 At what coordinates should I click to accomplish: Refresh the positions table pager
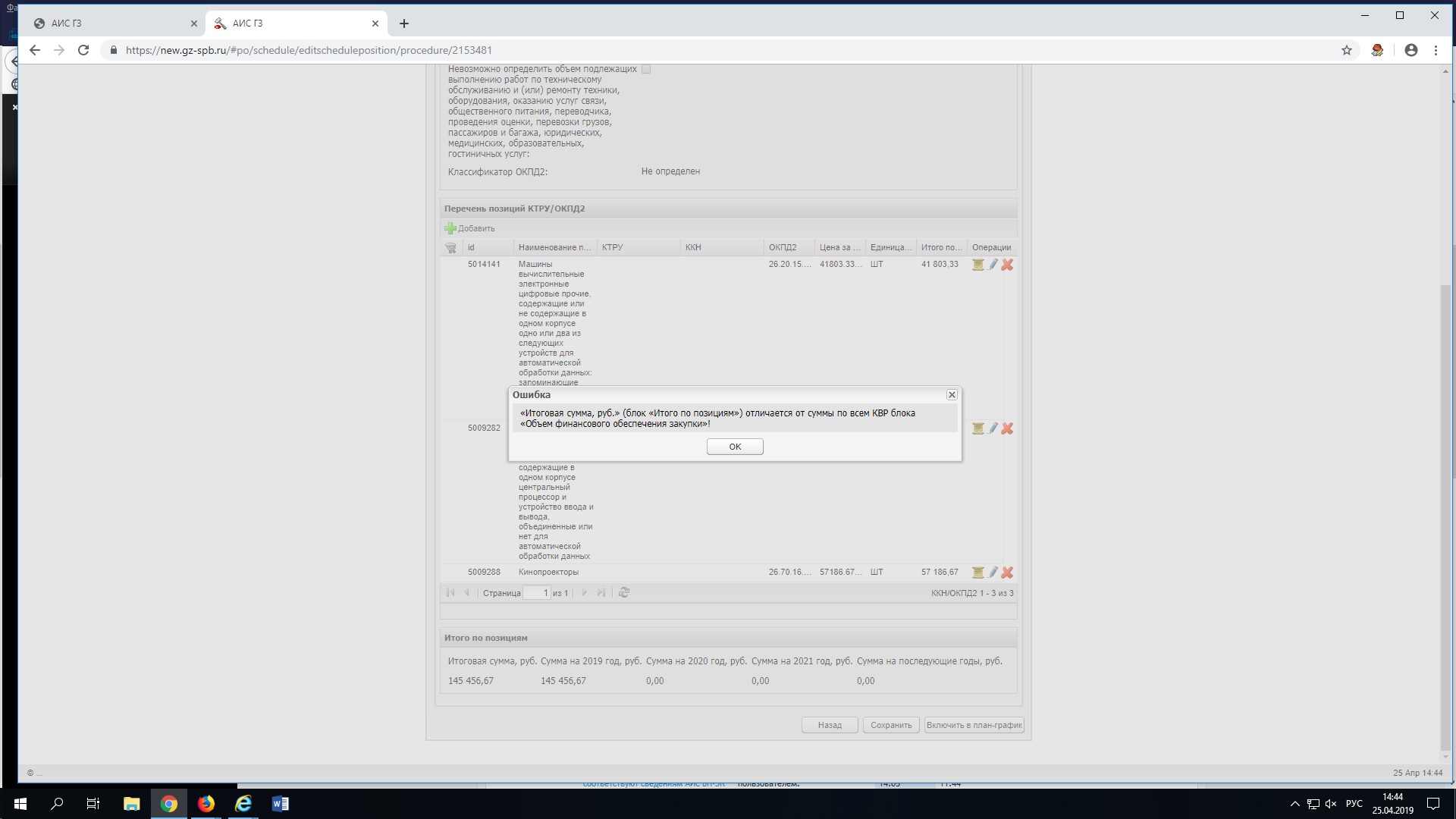(624, 593)
